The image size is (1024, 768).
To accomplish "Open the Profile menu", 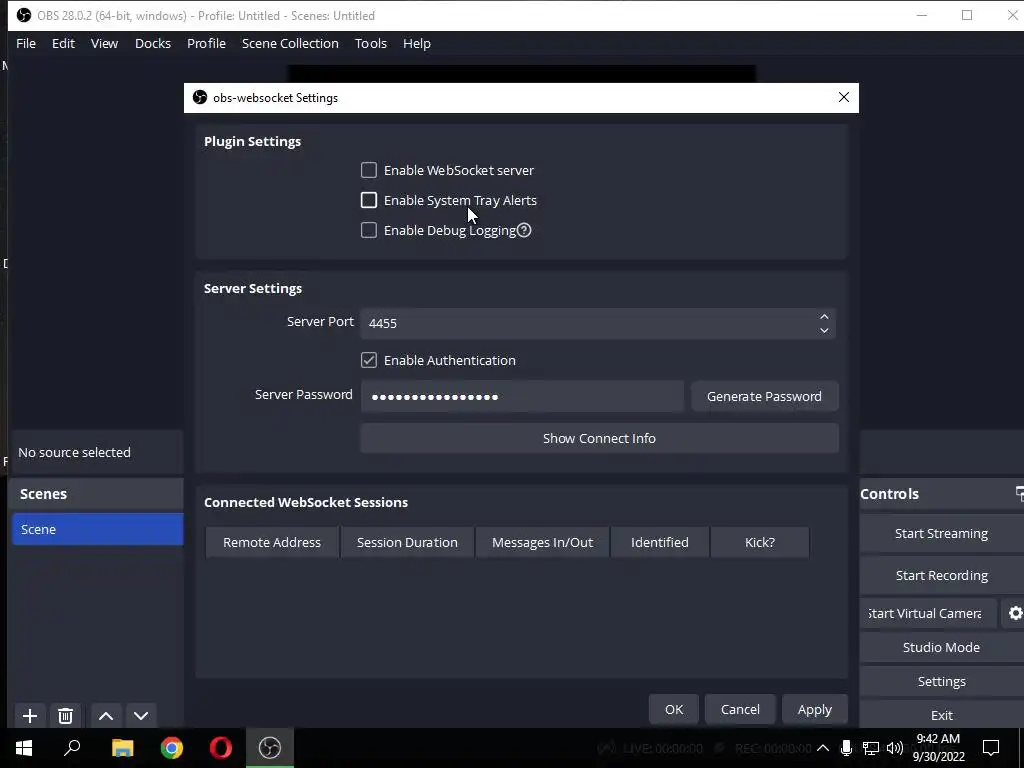I will 206,43.
